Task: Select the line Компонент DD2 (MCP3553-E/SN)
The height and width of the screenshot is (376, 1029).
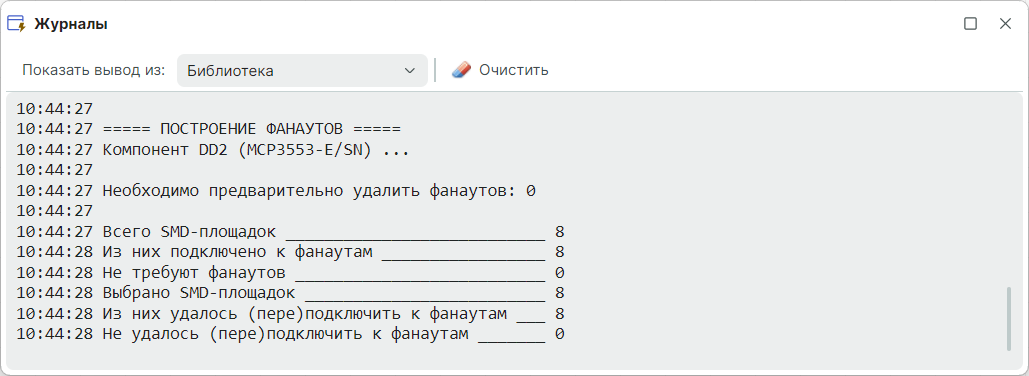Action: 213,150
